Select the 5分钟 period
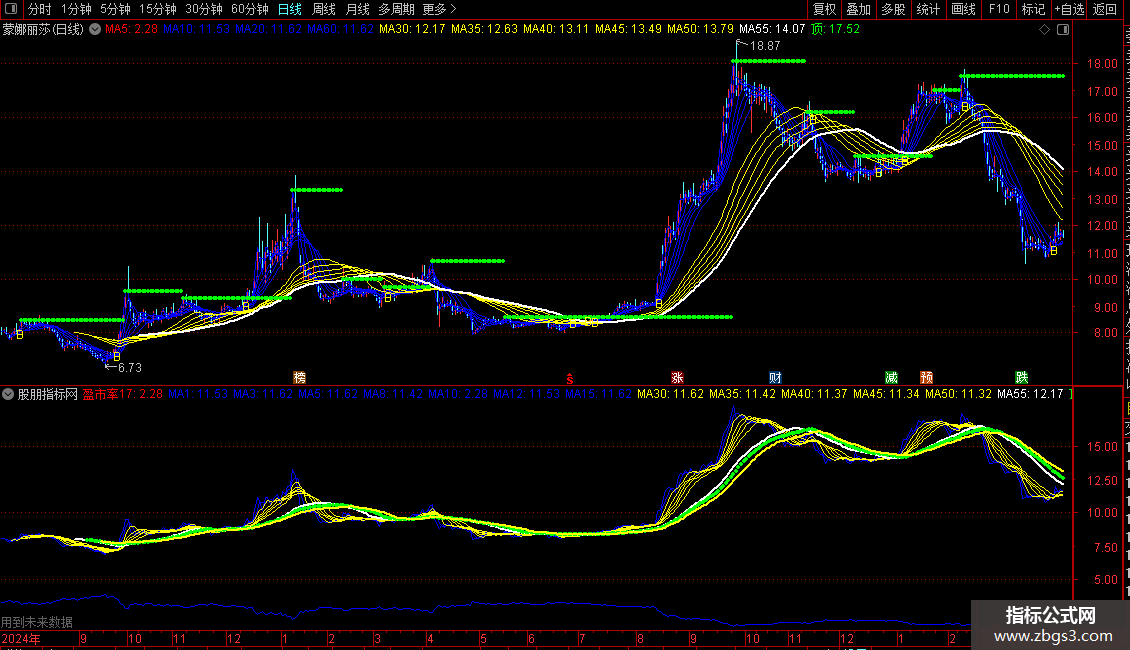 (x=115, y=9)
